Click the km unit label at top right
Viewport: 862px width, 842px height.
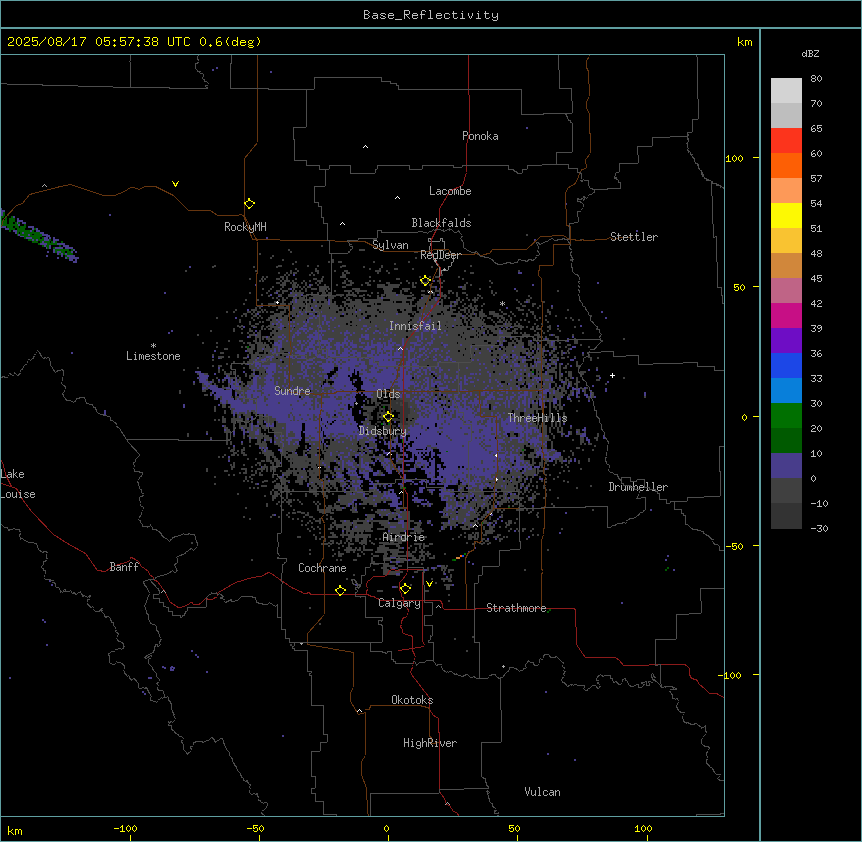click(744, 42)
